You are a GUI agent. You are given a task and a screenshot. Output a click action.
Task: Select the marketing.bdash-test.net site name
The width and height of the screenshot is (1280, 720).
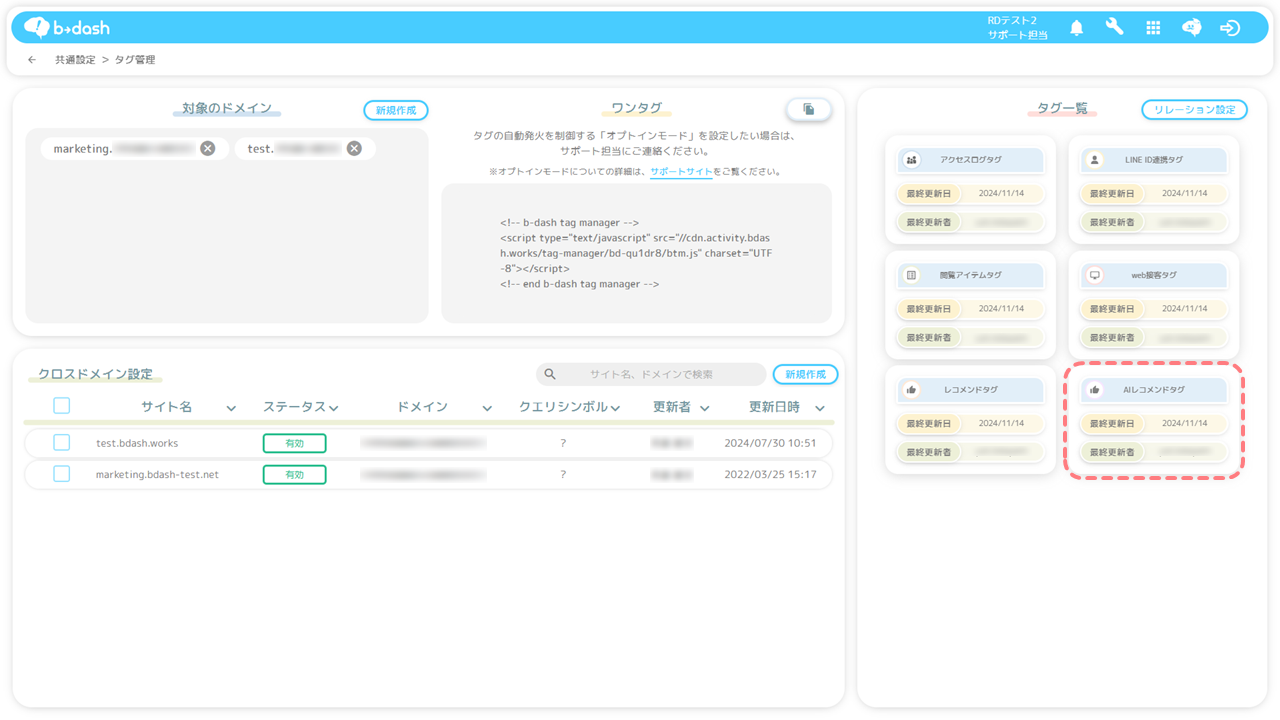pos(157,475)
